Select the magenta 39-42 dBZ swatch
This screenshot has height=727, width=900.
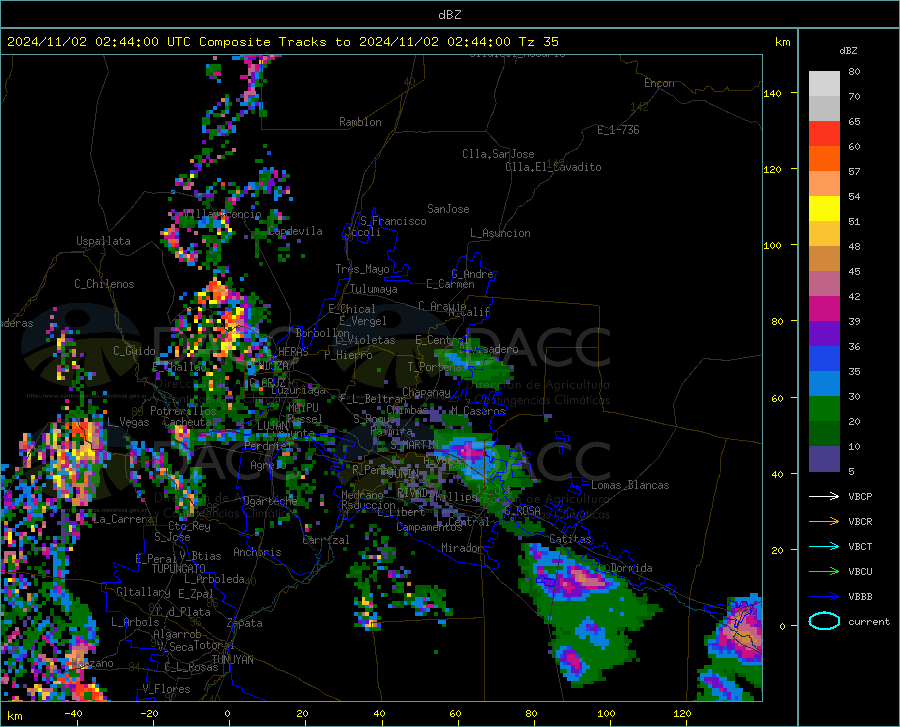click(824, 309)
